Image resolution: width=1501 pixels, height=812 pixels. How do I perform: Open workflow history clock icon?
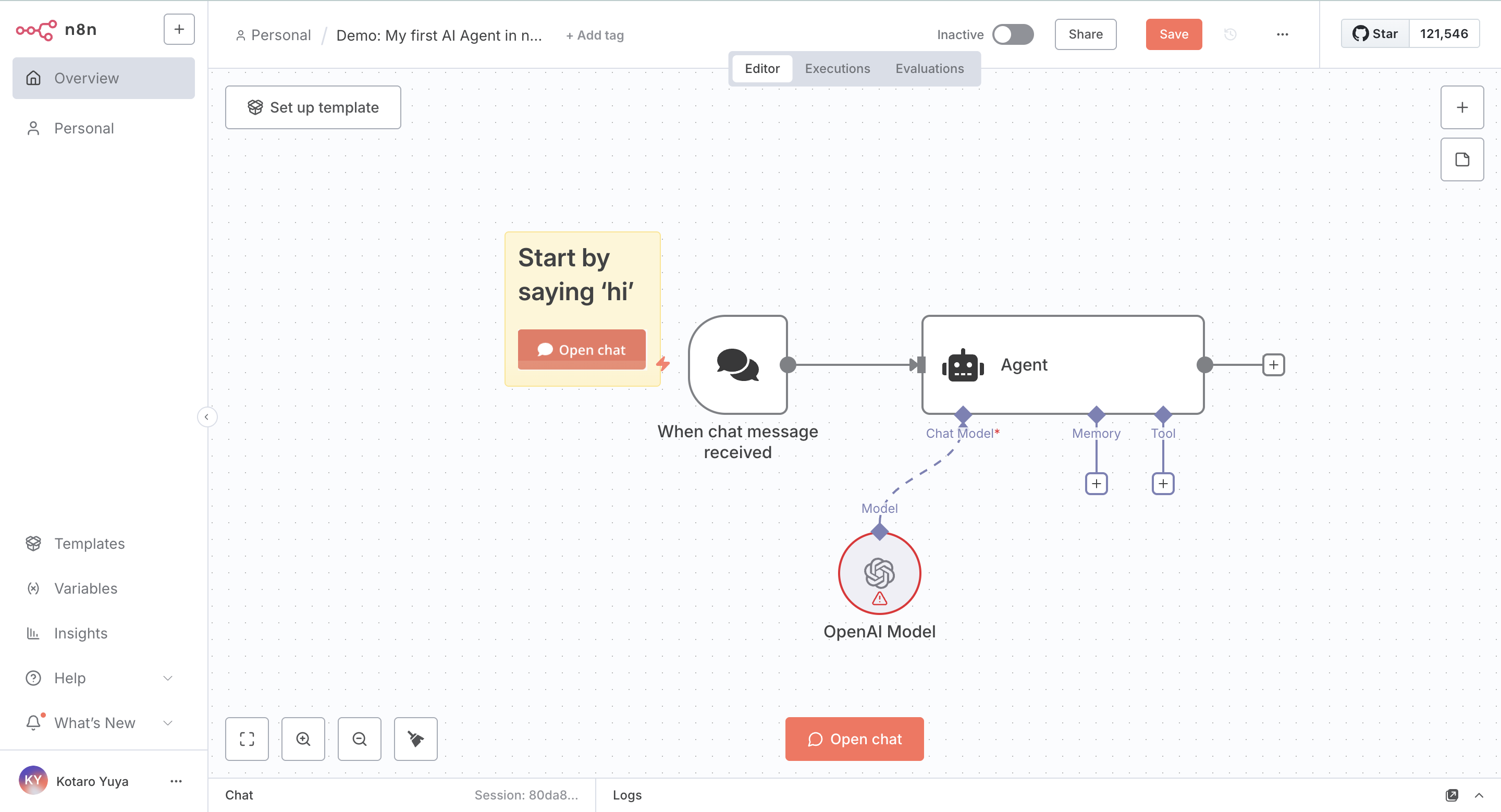(1230, 34)
